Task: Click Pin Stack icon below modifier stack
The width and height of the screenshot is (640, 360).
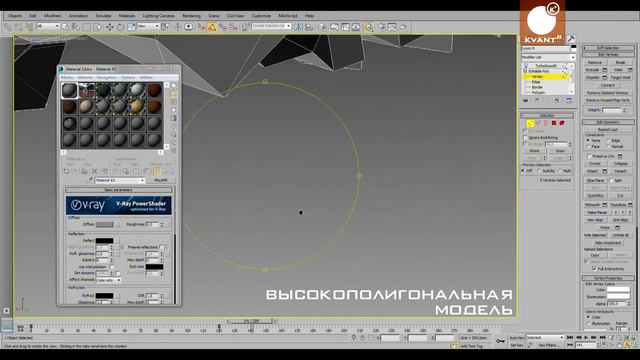Action: point(525,100)
